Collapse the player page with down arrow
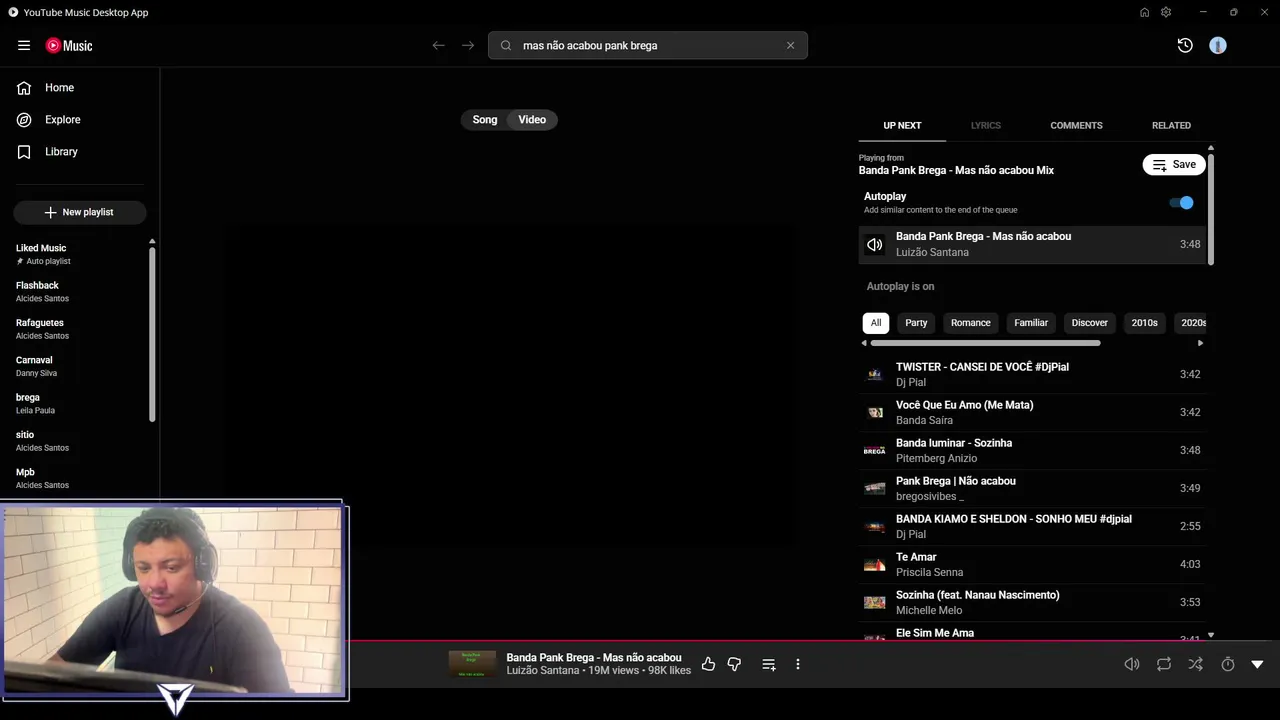 [x=1258, y=665]
